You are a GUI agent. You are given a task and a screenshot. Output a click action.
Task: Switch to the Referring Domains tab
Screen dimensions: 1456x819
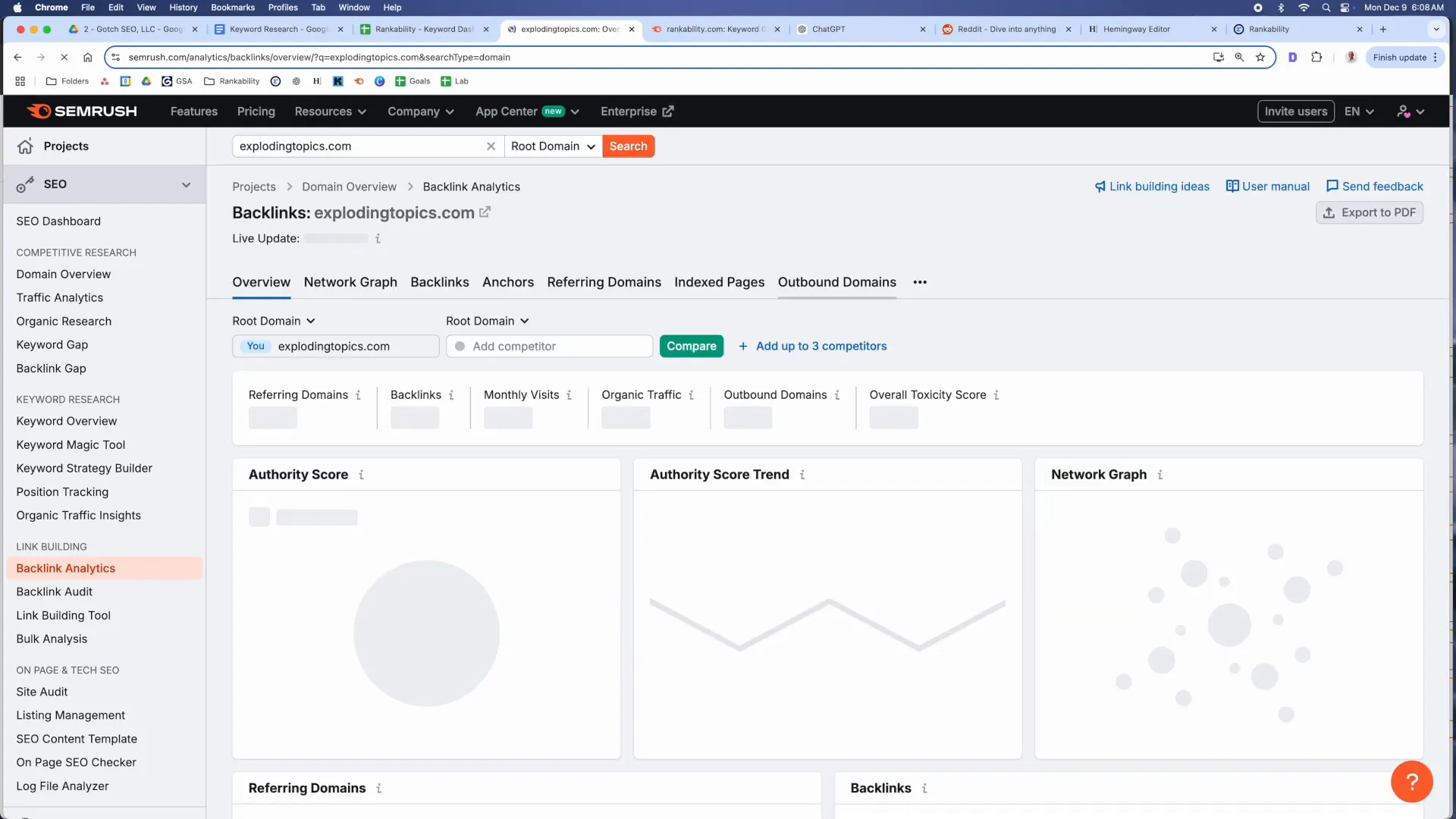604,282
